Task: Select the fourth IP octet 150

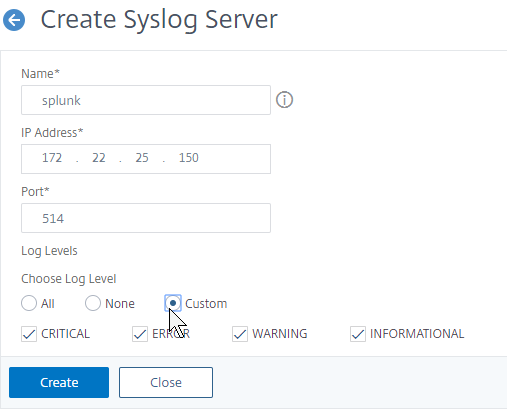Action: point(189,158)
